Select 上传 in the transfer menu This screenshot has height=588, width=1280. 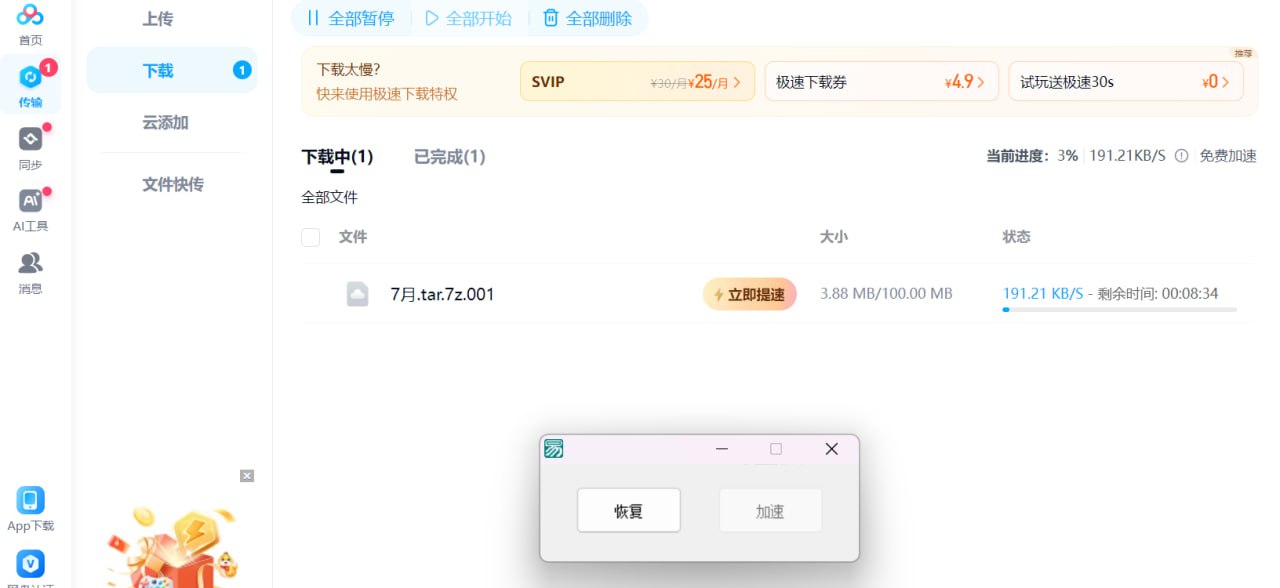tap(158, 19)
